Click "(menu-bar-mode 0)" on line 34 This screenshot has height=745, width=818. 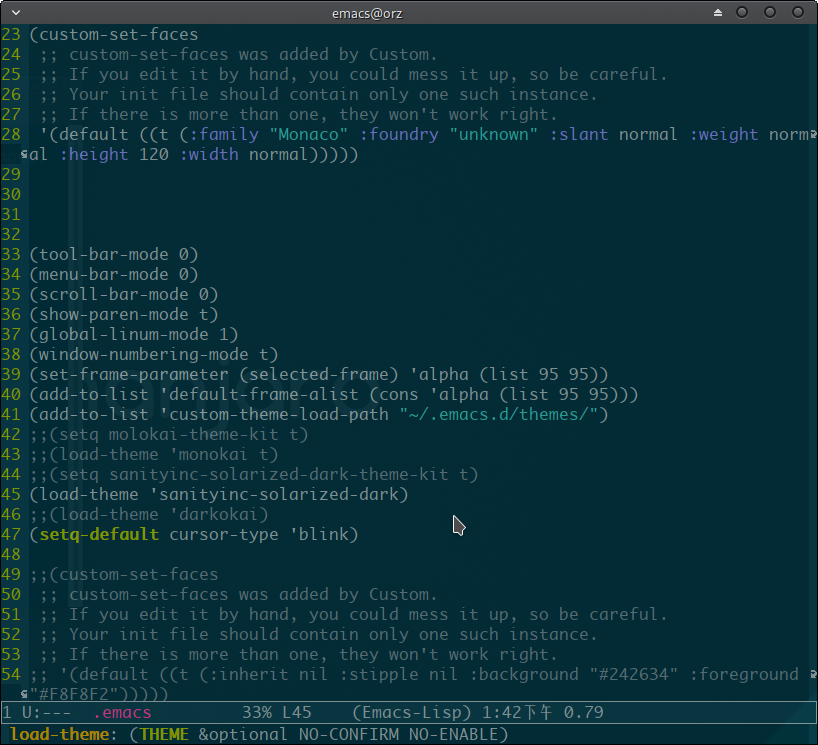(114, 274)
